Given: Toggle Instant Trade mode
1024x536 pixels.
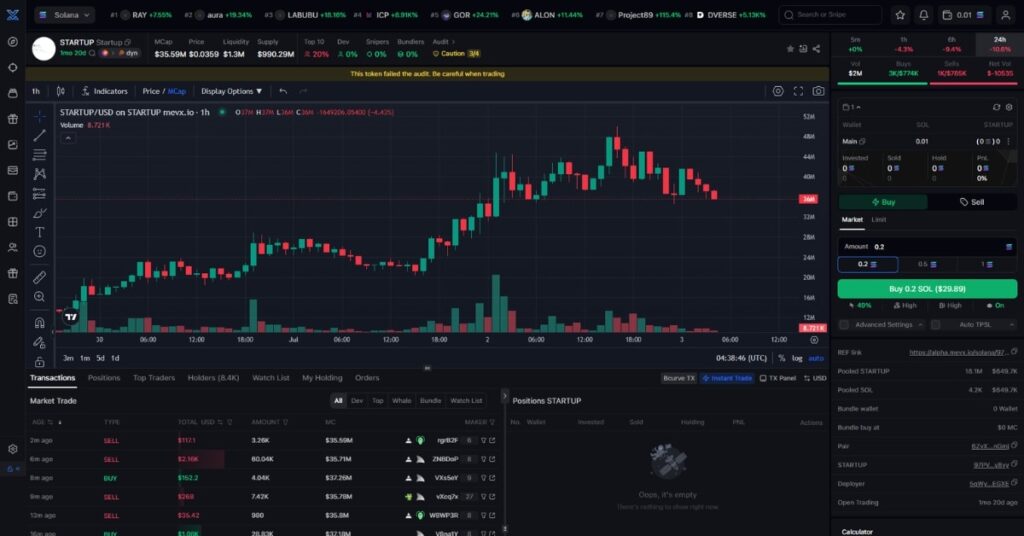Looking at the screenshot, I should point(727,378).
